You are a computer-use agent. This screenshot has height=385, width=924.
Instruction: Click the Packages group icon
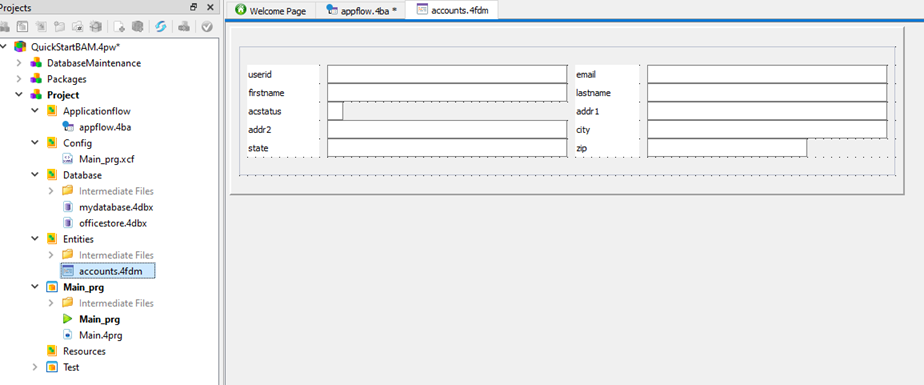[x=37, y=78]
